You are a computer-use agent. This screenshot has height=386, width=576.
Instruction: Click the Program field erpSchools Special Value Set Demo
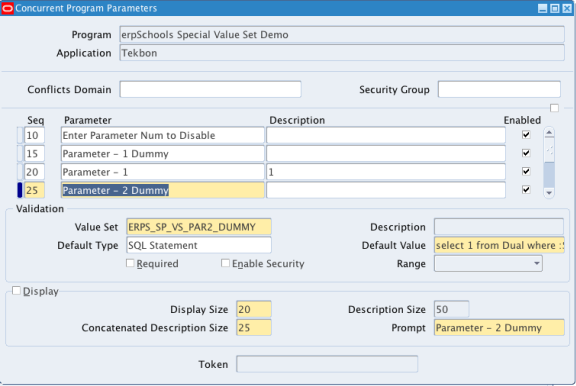342,35
